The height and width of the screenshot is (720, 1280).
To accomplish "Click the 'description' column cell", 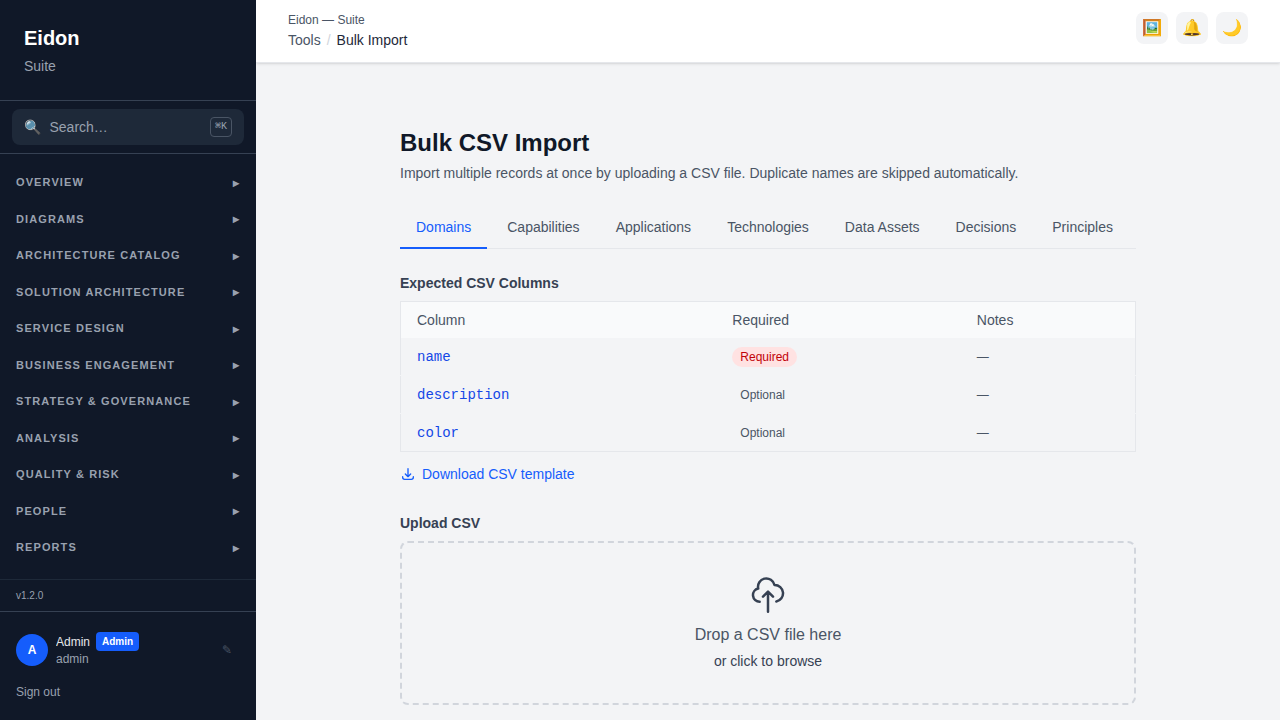I will point(463,395).
